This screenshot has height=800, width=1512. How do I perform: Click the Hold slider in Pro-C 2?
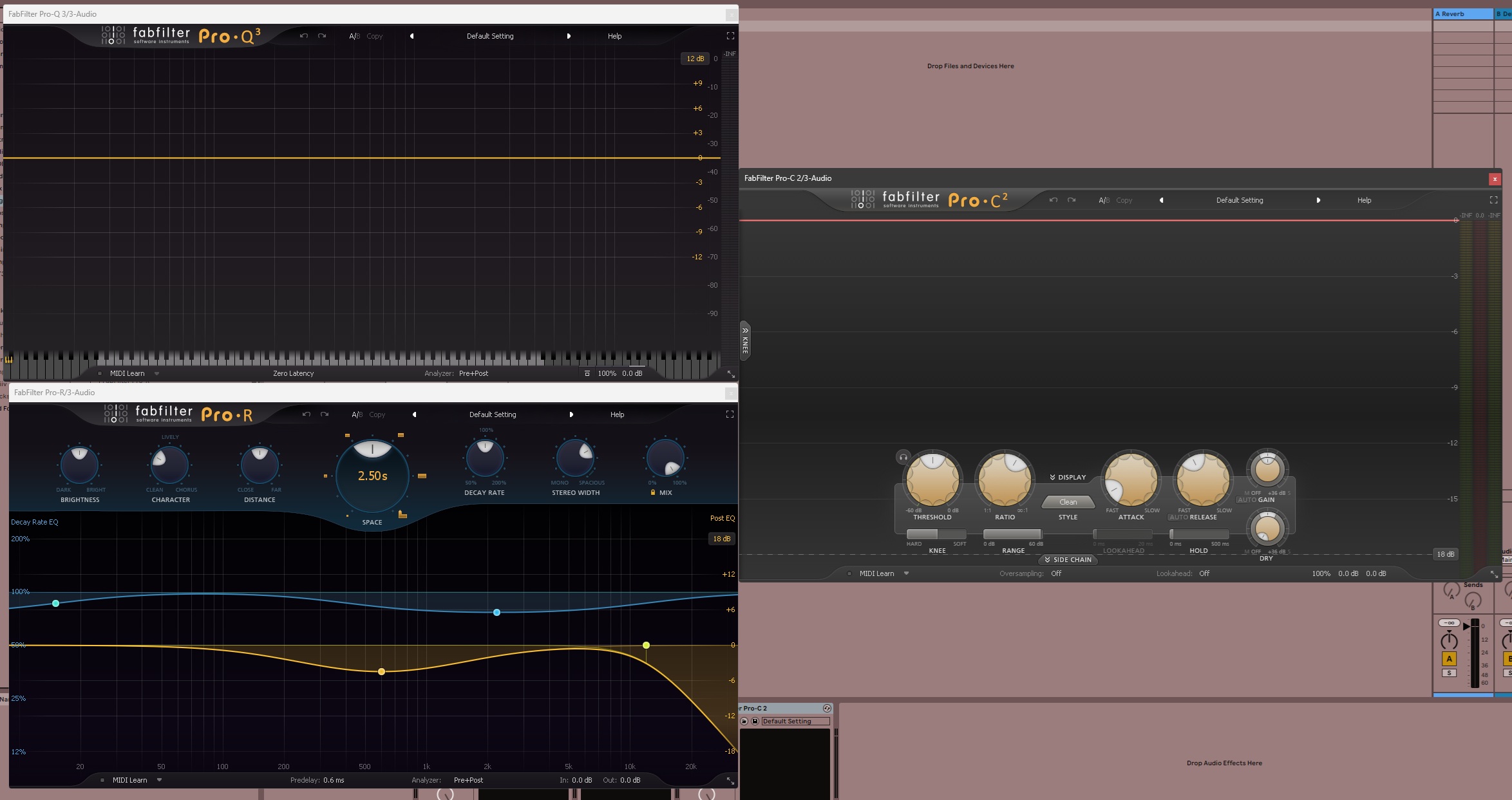tap(1199, 534)
